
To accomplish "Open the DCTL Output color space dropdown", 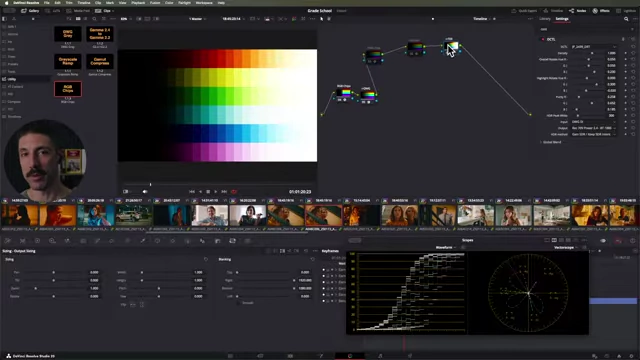I will coord(594,128).
